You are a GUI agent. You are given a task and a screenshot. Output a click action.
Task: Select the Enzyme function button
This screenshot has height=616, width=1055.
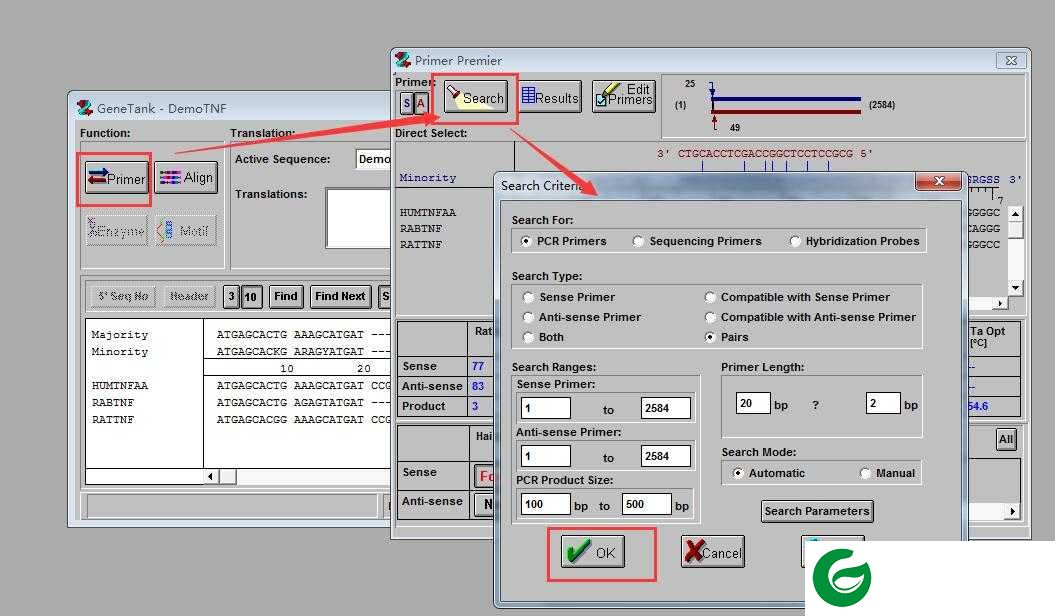pyautogui.click(x=116, y=231)
